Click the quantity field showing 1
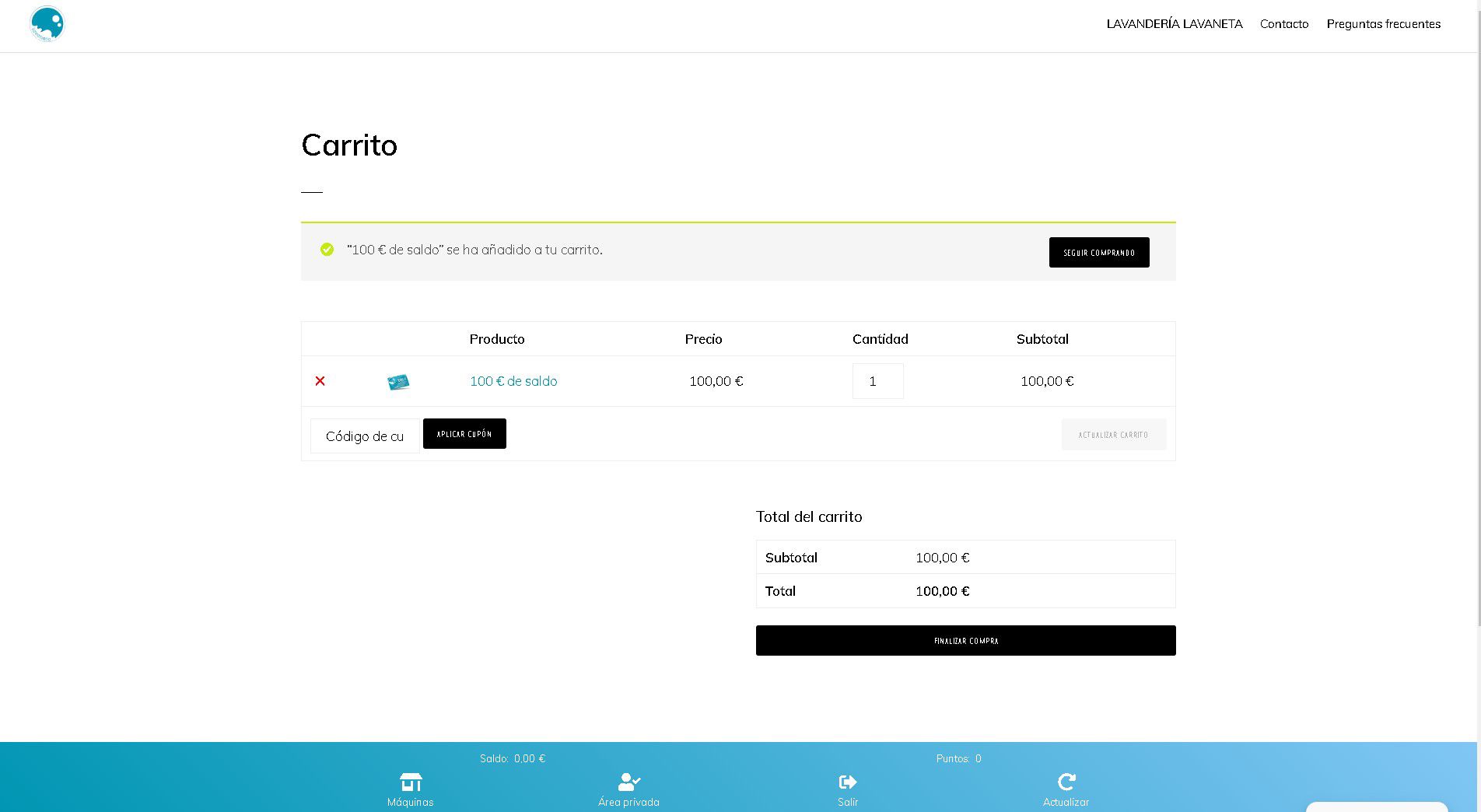This screenshot has height=812, width=1481. (x=877, y=381)
